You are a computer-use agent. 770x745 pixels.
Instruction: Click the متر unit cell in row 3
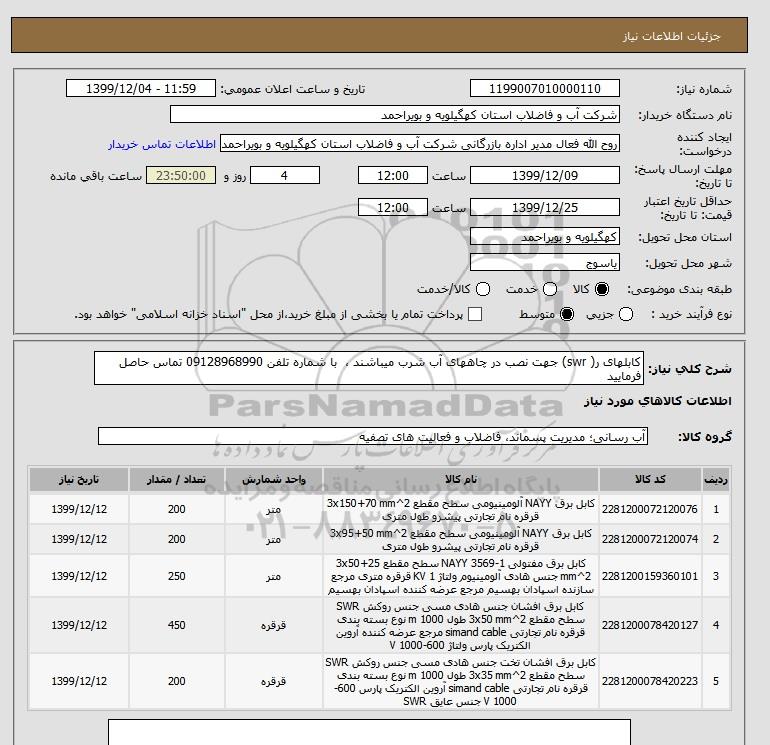[x=274, y=576]
